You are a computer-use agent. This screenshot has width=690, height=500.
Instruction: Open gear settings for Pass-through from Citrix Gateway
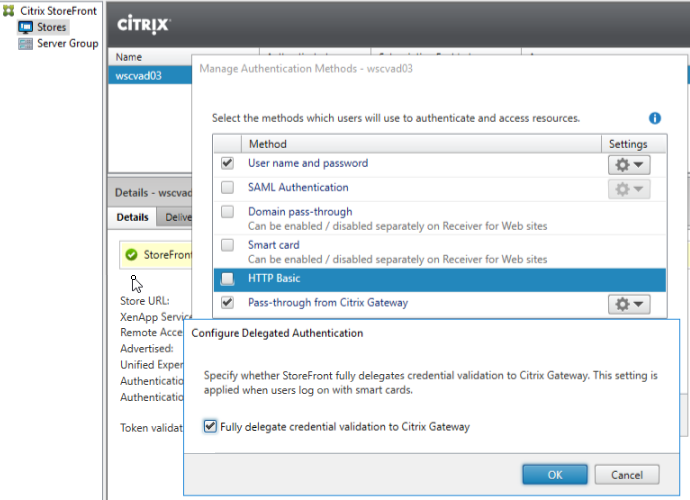[629, 304]
